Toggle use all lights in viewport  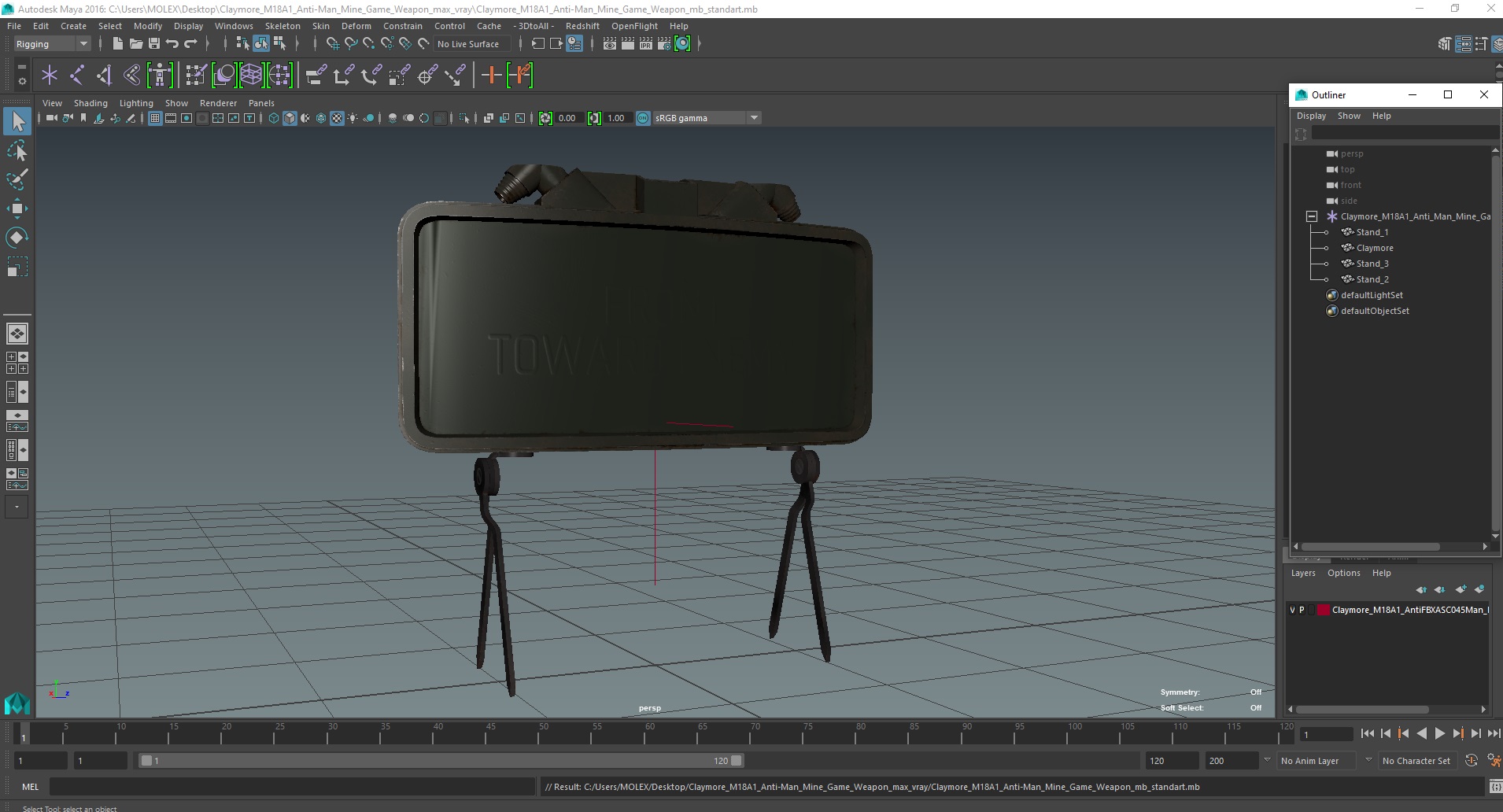point(353,118)
